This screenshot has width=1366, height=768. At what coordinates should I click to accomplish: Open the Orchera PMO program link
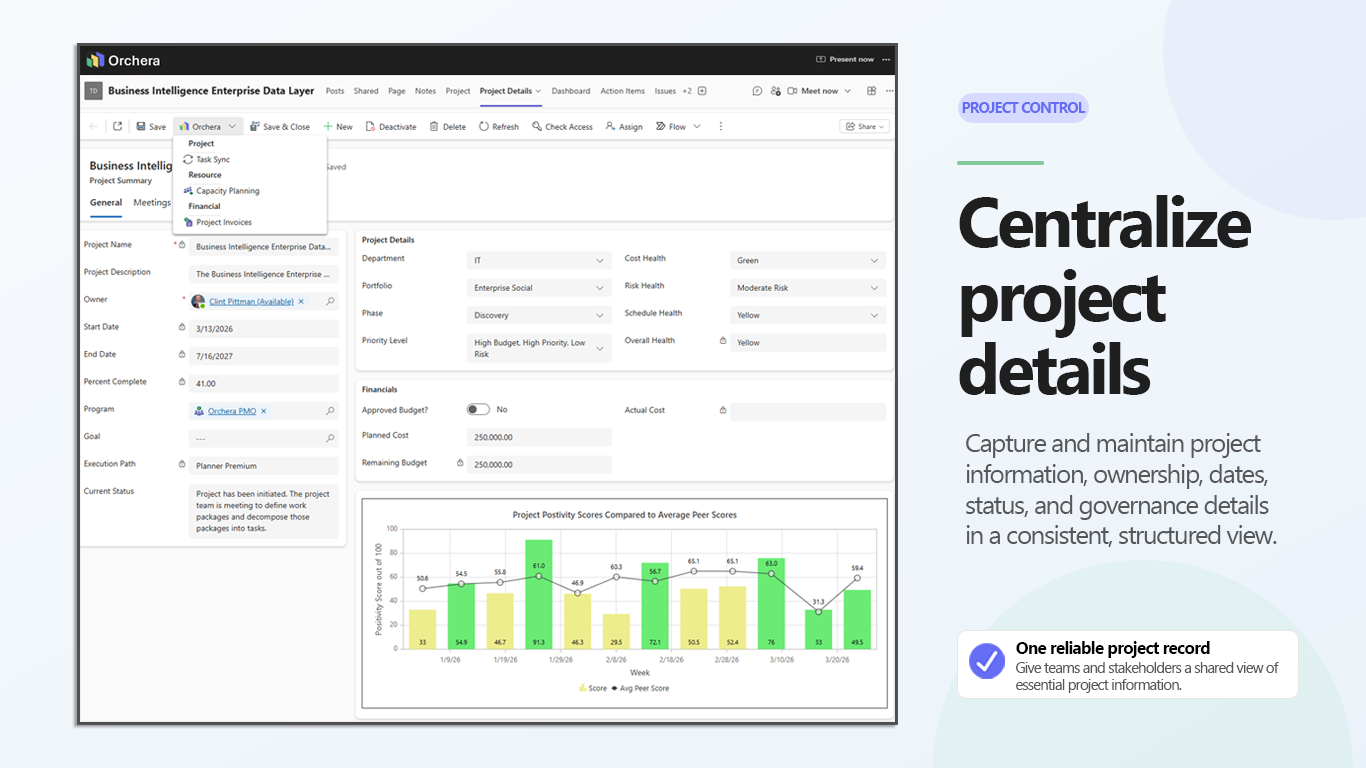click(231, 411)
